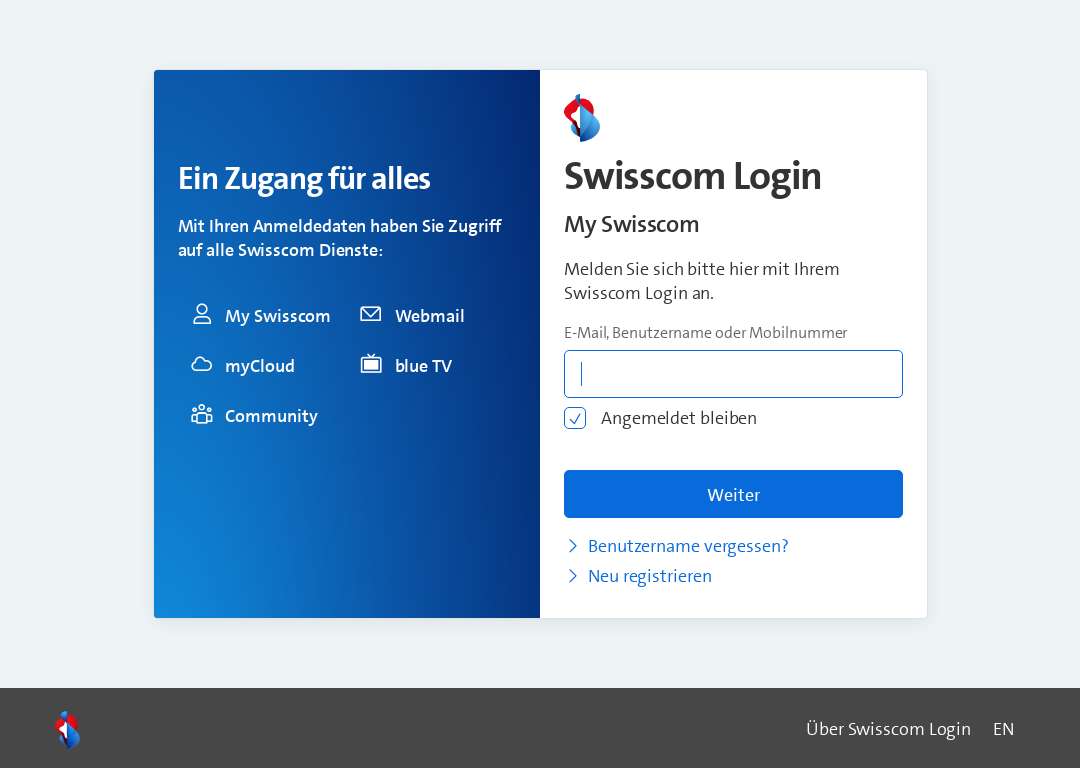Click the Weiter button
The height and width of the screenshot is (768, 1080).
coord(733,494)
